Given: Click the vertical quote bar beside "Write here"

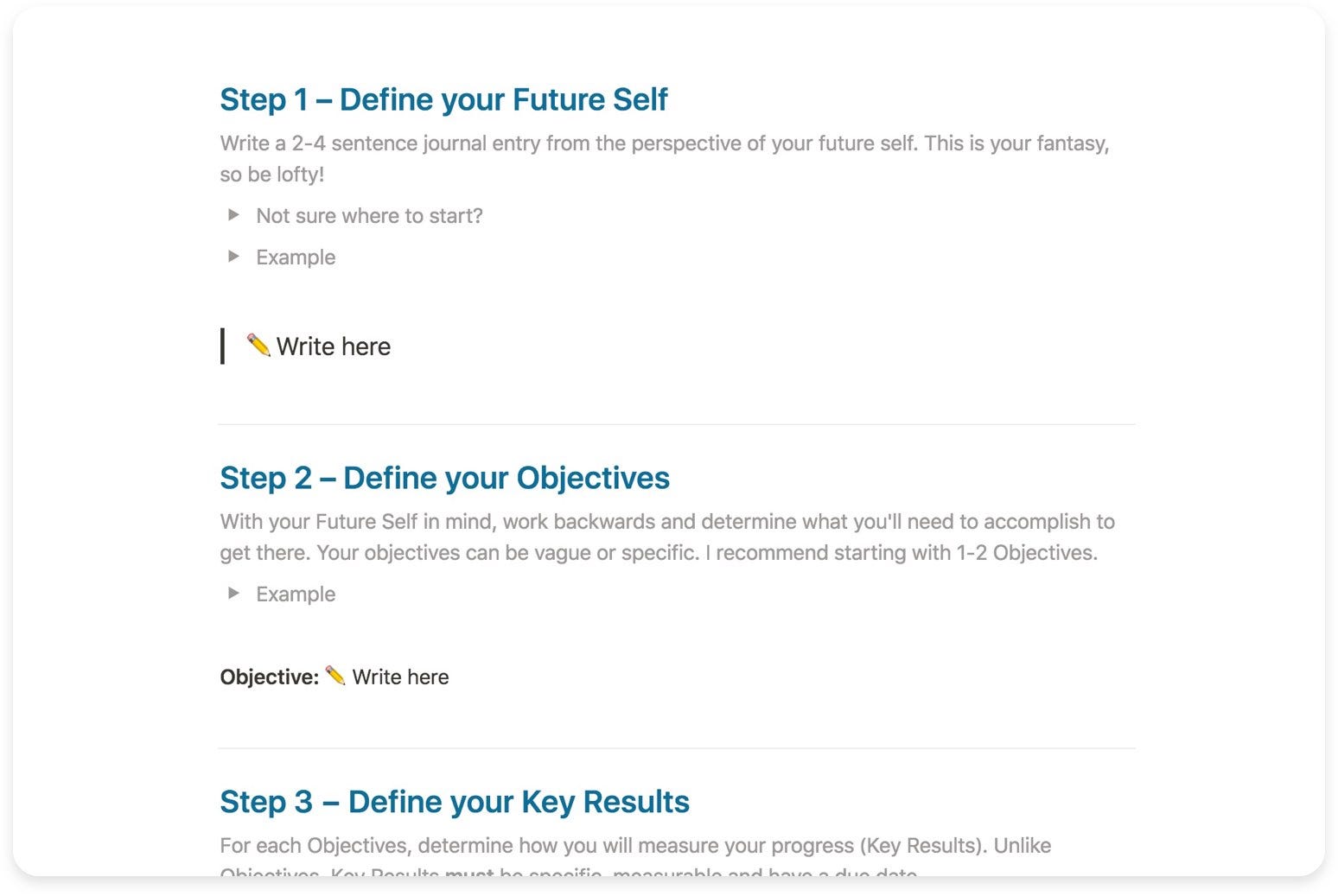Looking at the screenshot, I should point(223,346).
